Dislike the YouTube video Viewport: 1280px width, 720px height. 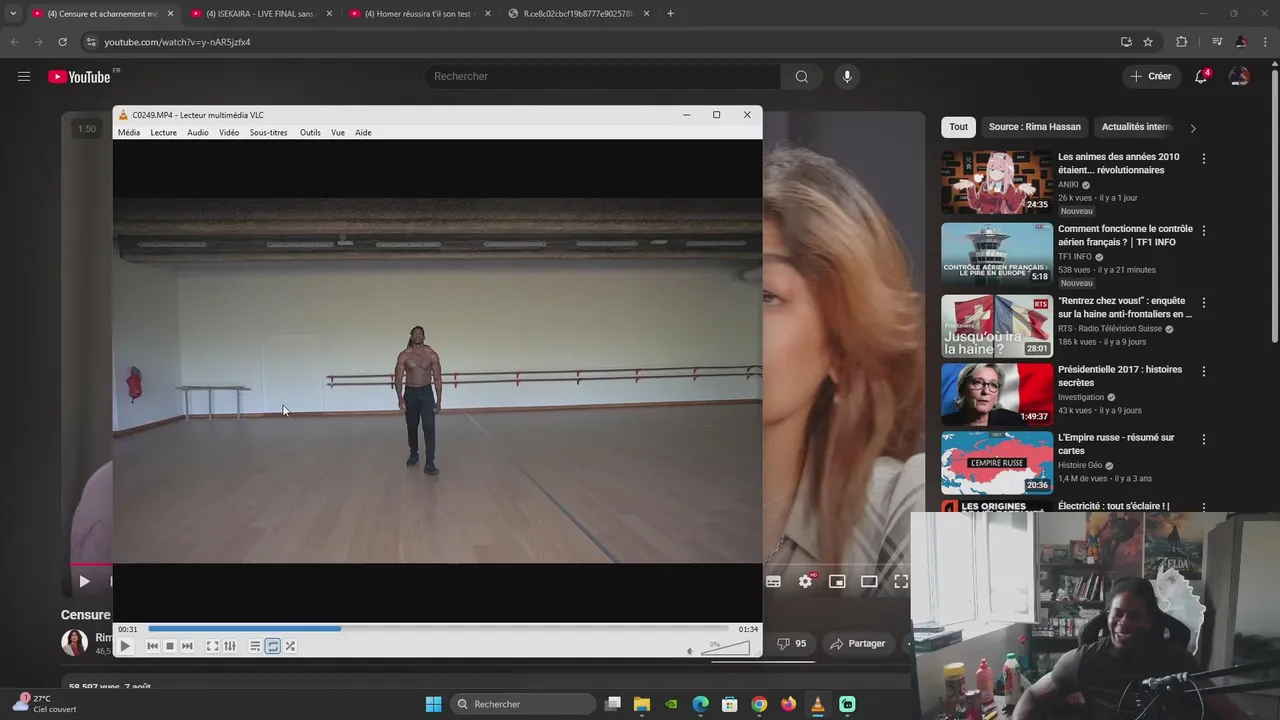tap(791, 644)
